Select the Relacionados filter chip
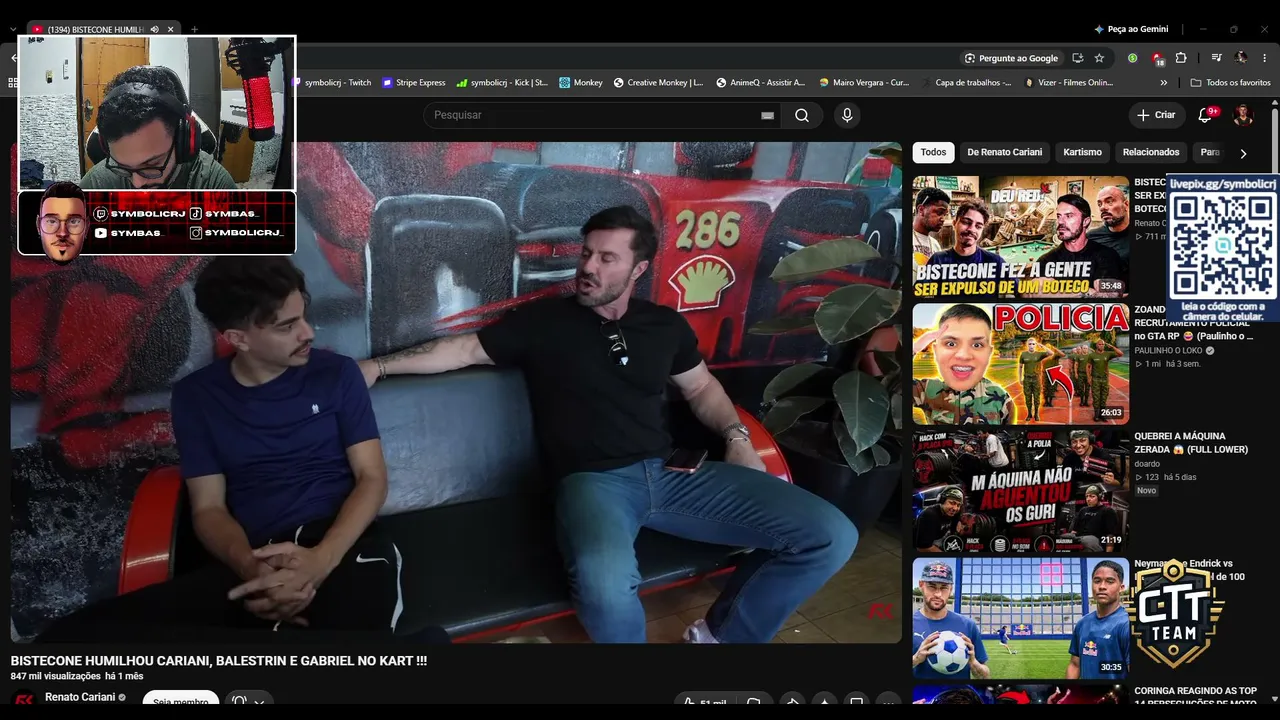 click(x=1151, y=153)
